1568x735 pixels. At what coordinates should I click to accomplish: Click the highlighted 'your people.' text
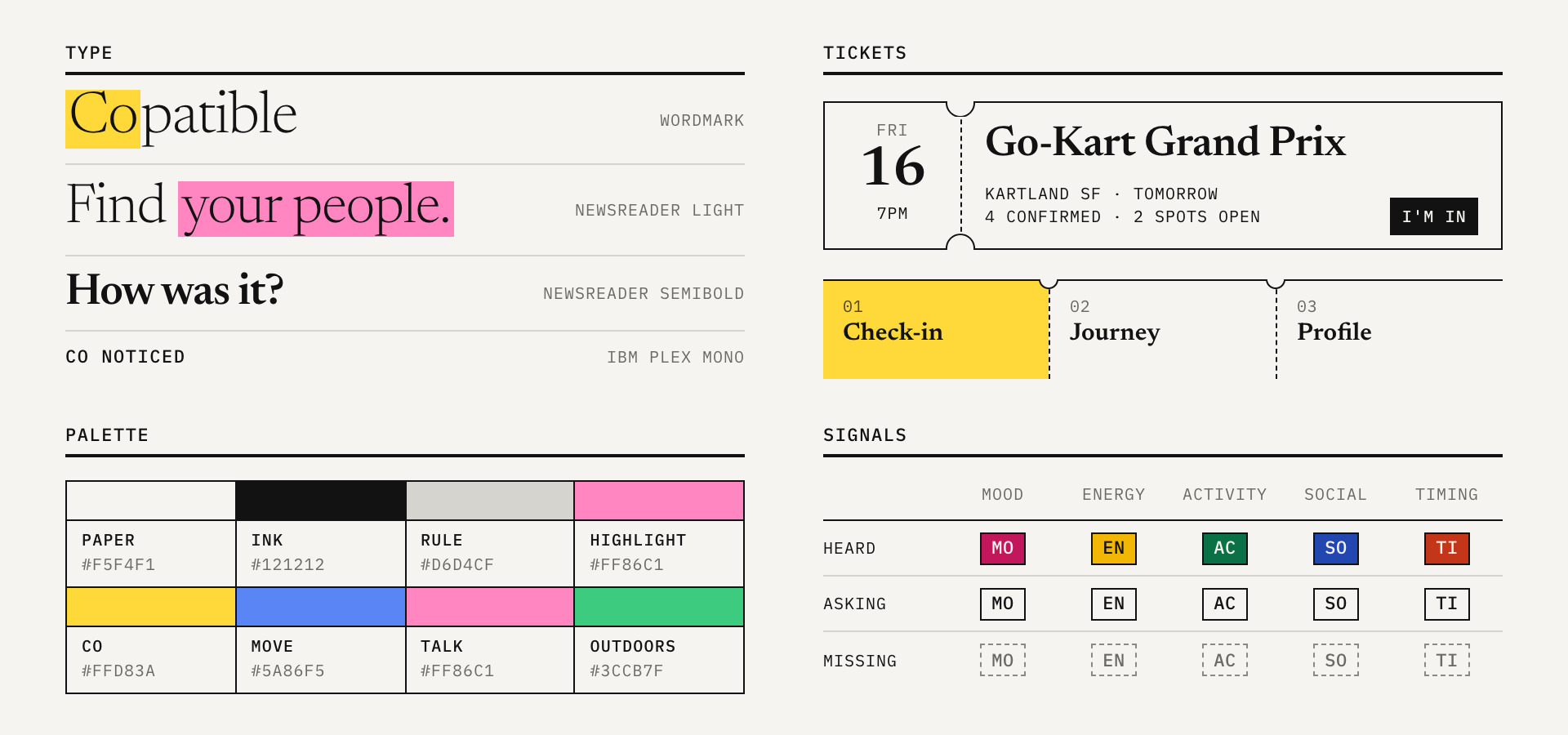click(x=316, y=208)
